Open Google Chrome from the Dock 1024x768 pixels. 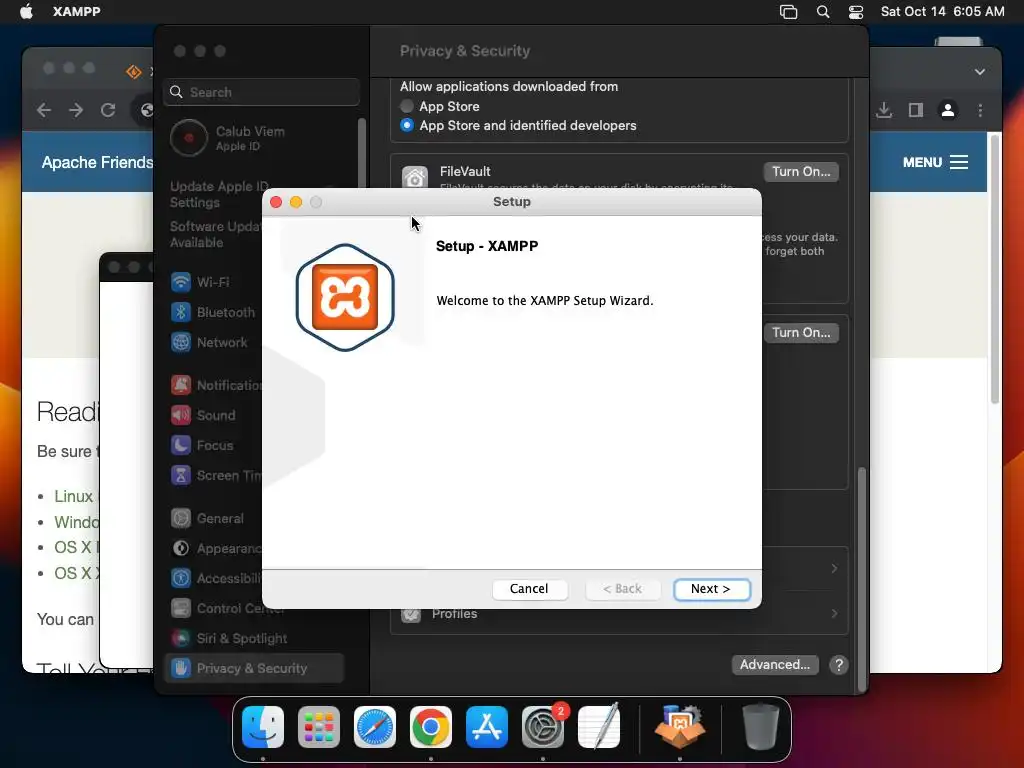431,726
